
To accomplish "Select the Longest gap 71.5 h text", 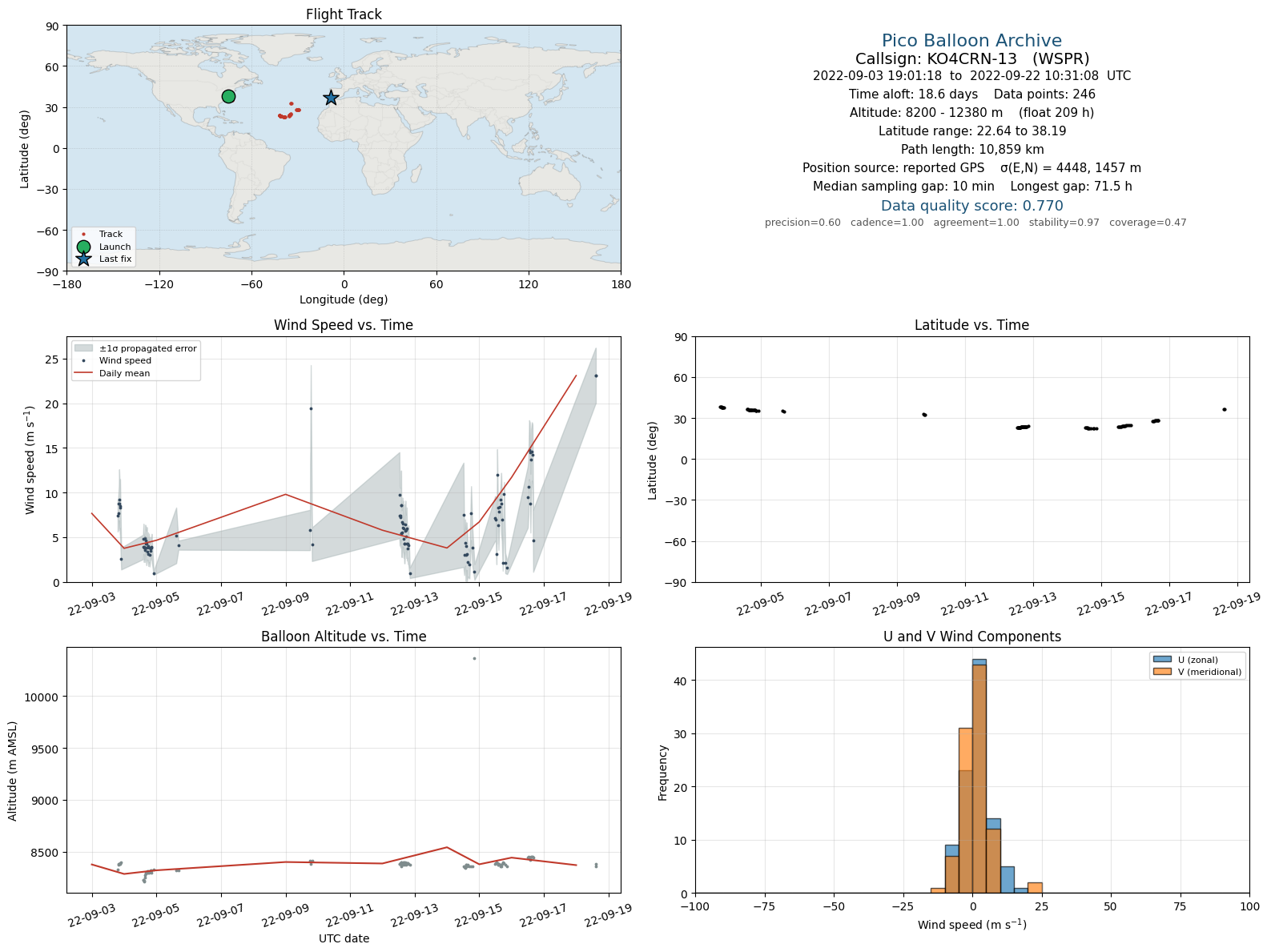I will [x=1071, y=187].
